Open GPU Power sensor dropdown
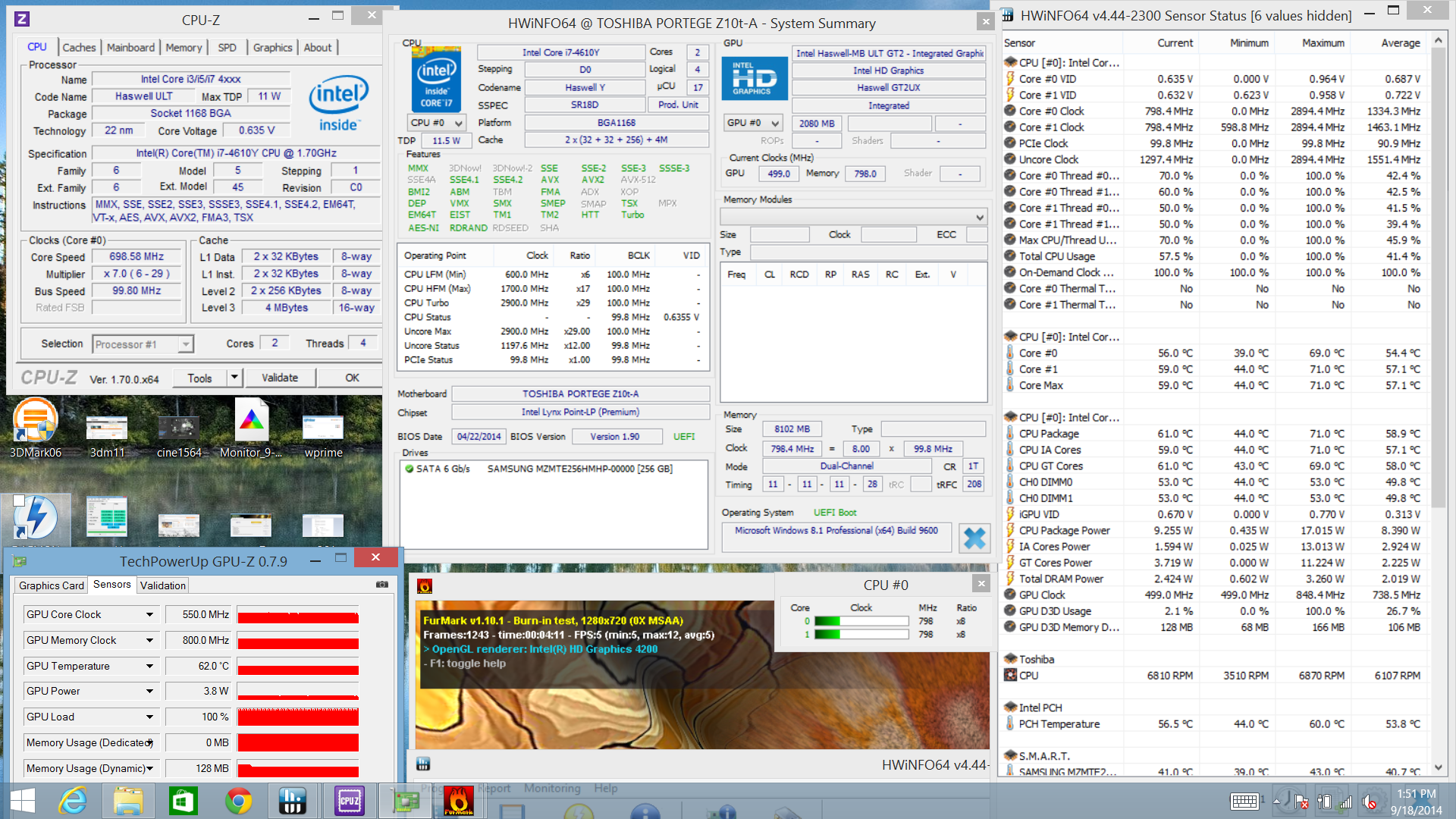The height and width of the screenshot is (819, 1456). (x=149, y=692)
